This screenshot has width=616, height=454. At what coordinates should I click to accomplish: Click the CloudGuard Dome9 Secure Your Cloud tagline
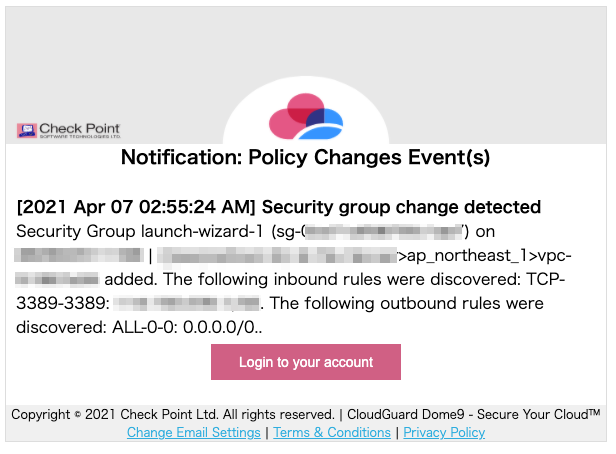[x=474, y=414]
